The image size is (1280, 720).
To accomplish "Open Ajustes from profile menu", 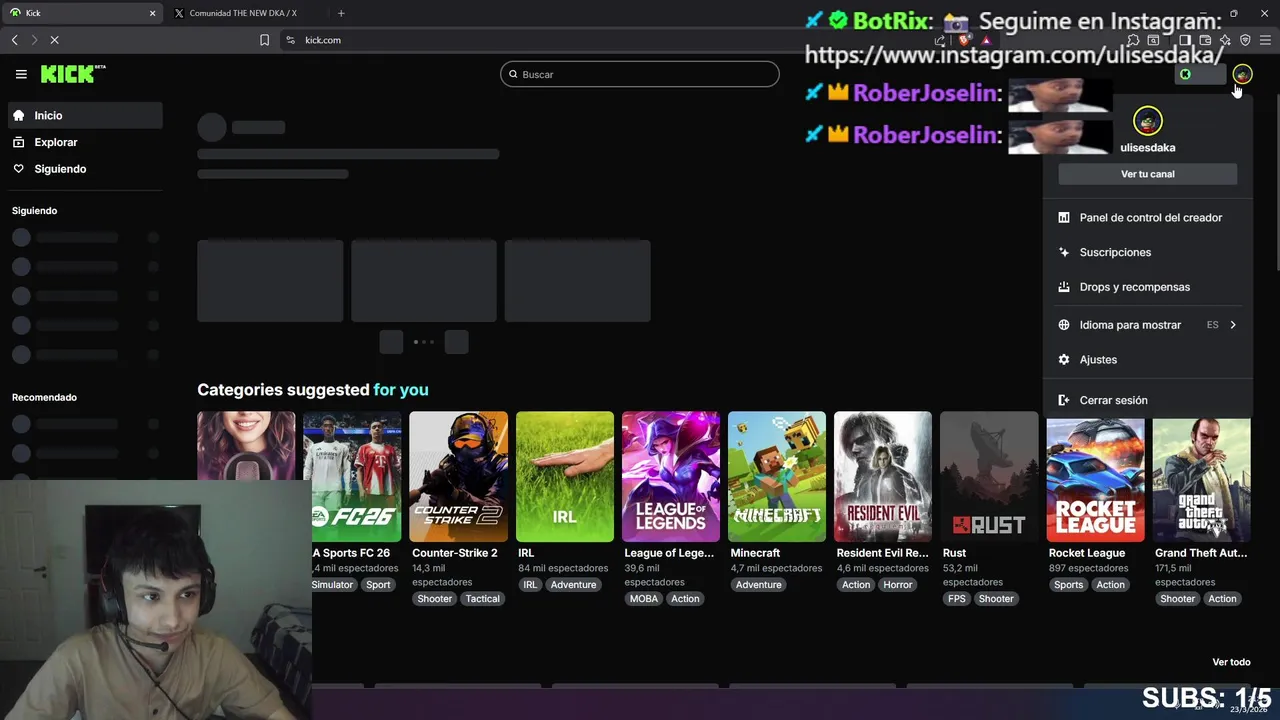I will pyautogui.click(x=1147, y=360).
